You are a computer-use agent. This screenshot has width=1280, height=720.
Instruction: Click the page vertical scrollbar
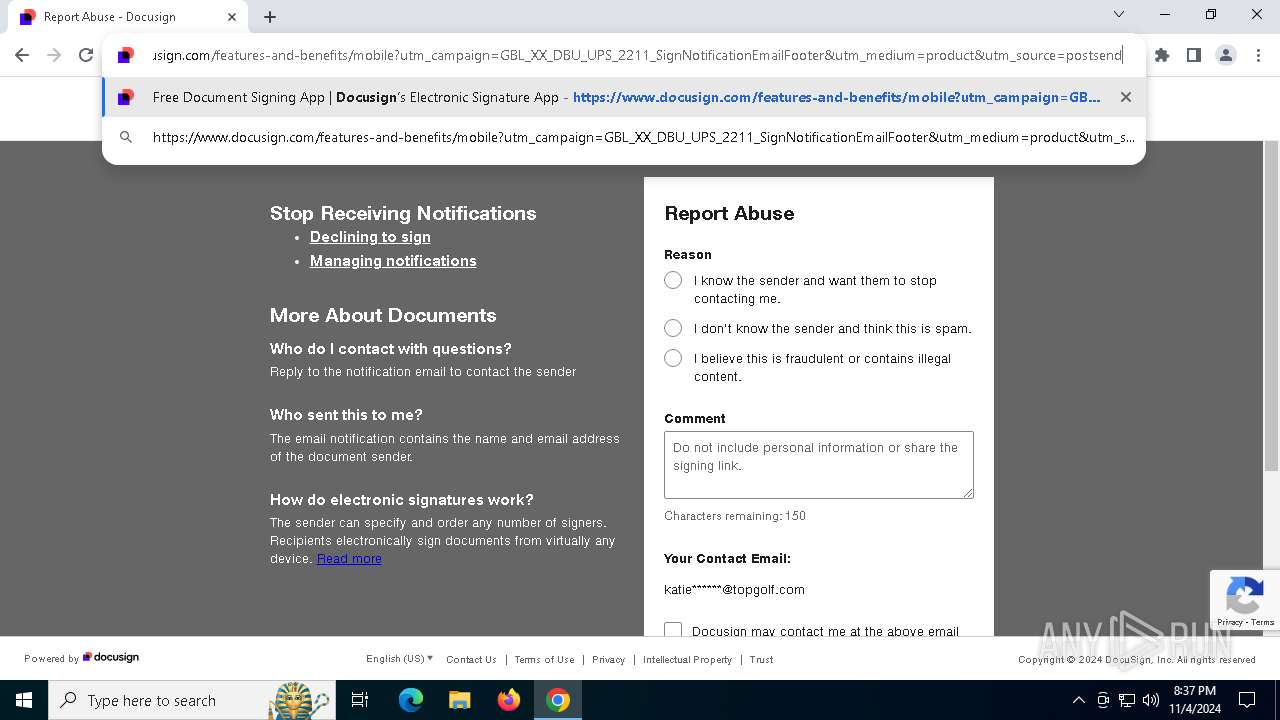pyautogui.click(x=1271, y=305)
